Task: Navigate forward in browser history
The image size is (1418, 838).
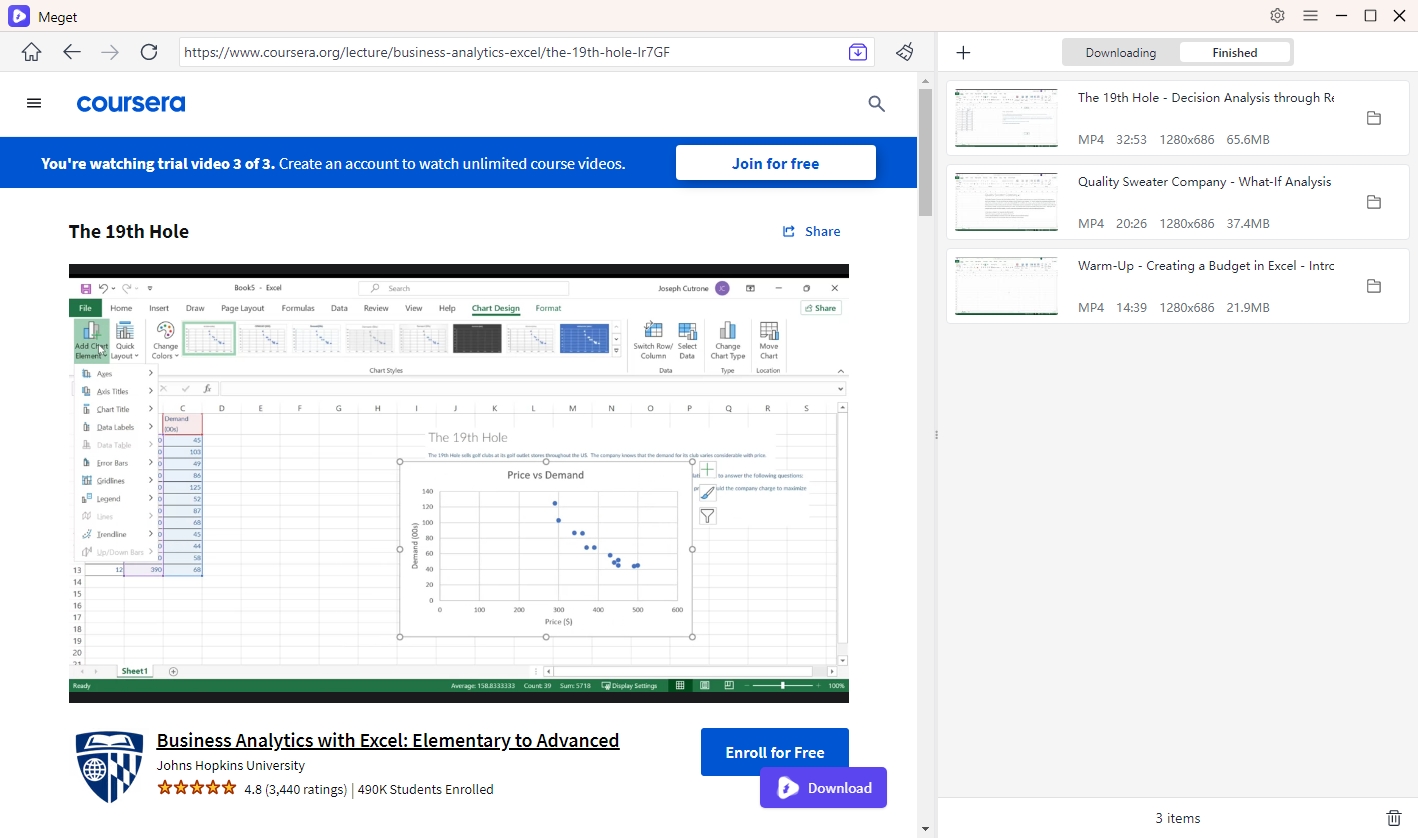Action: point(110,52)
